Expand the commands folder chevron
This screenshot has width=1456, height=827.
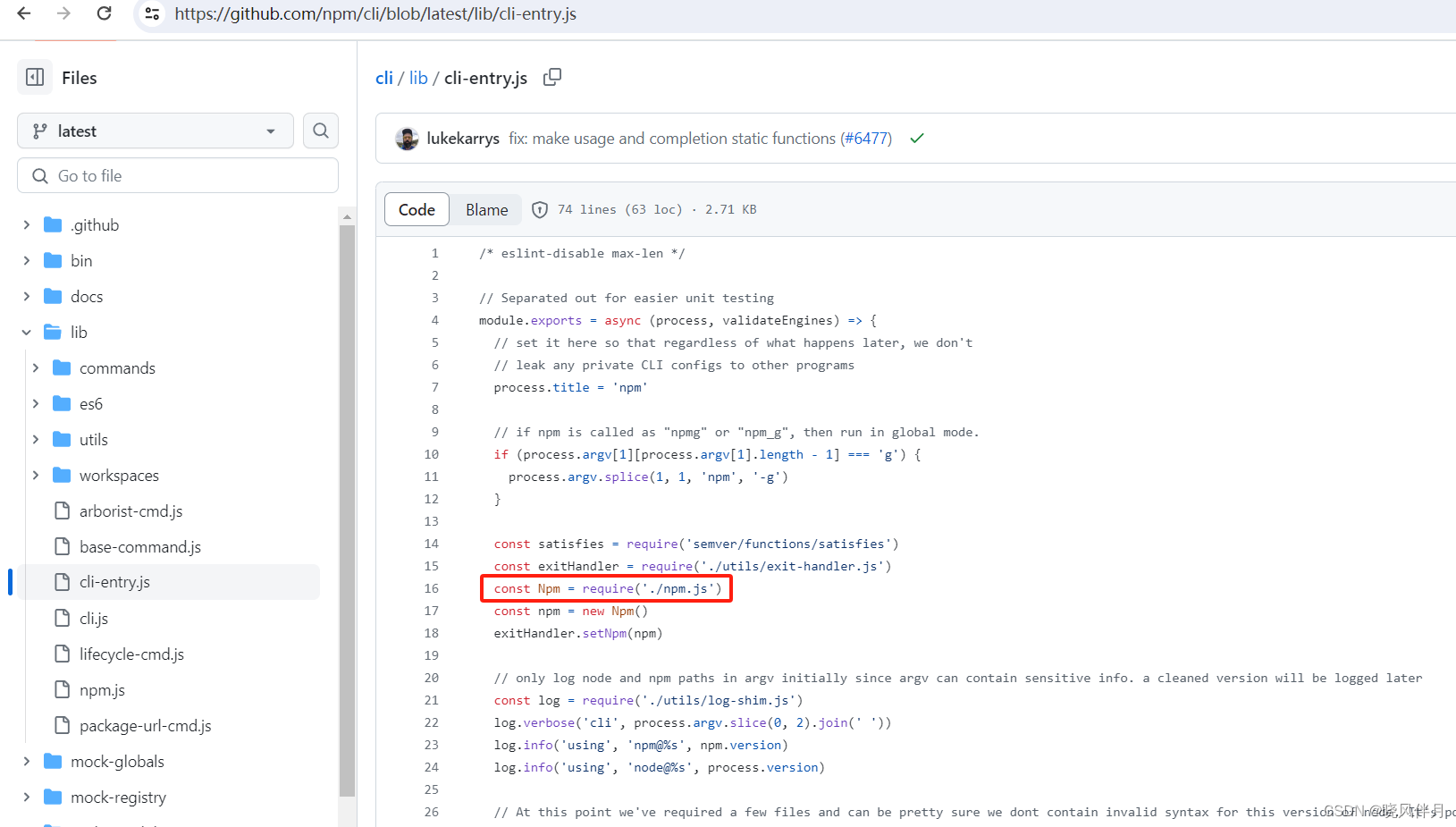pyautogui.click(x=35, y=368)
